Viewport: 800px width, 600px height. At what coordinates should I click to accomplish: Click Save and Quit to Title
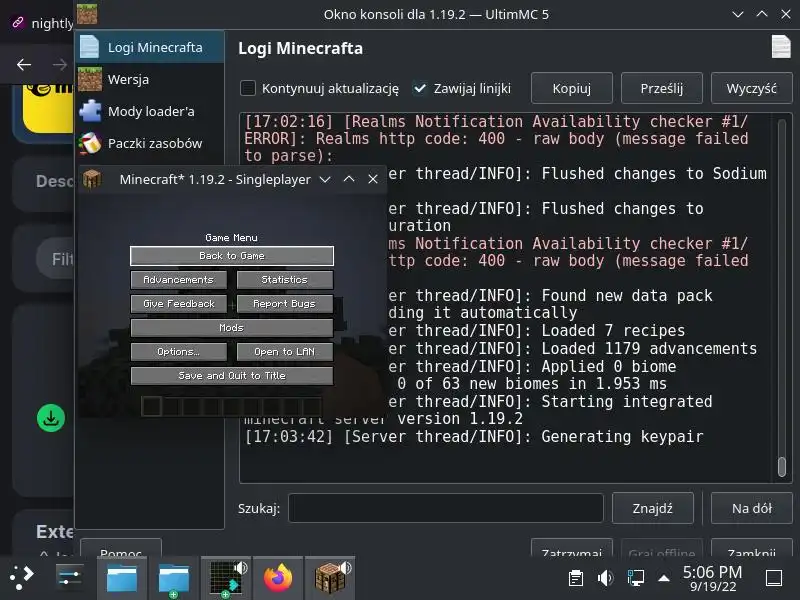232,376
